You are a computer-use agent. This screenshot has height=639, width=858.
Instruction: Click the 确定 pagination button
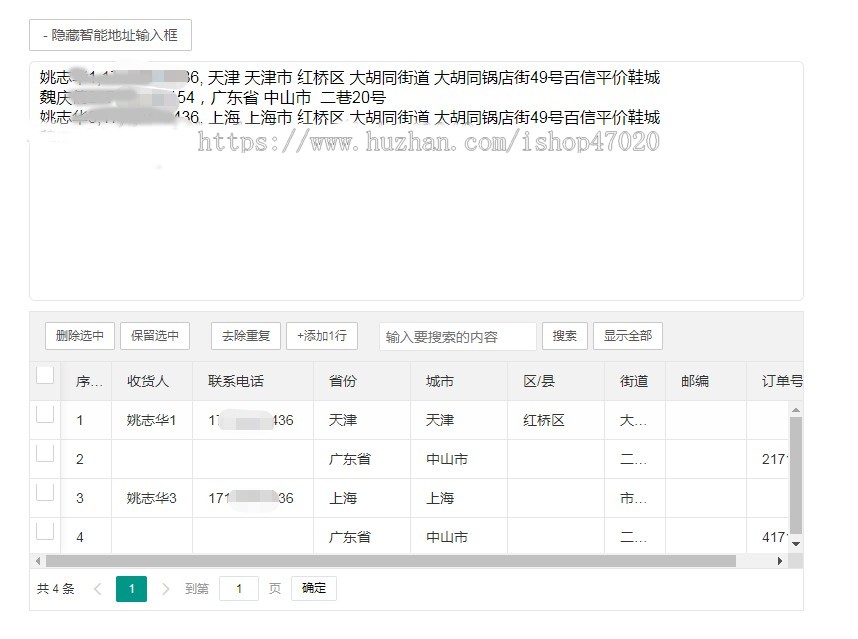coord(314,588)
